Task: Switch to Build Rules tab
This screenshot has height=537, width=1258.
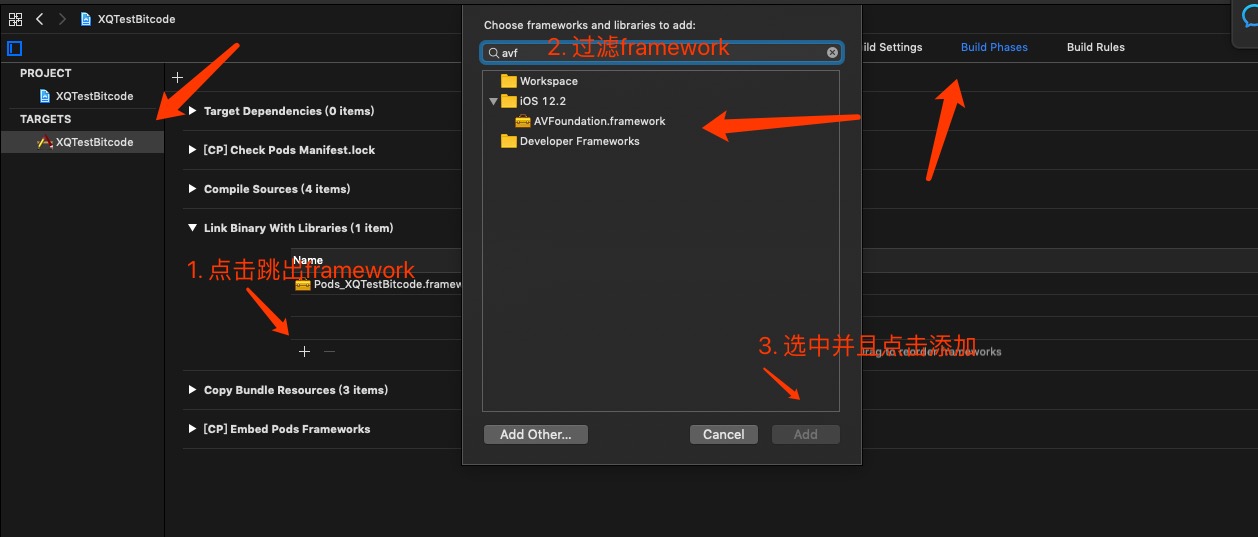Action: tap(1096, 47)
